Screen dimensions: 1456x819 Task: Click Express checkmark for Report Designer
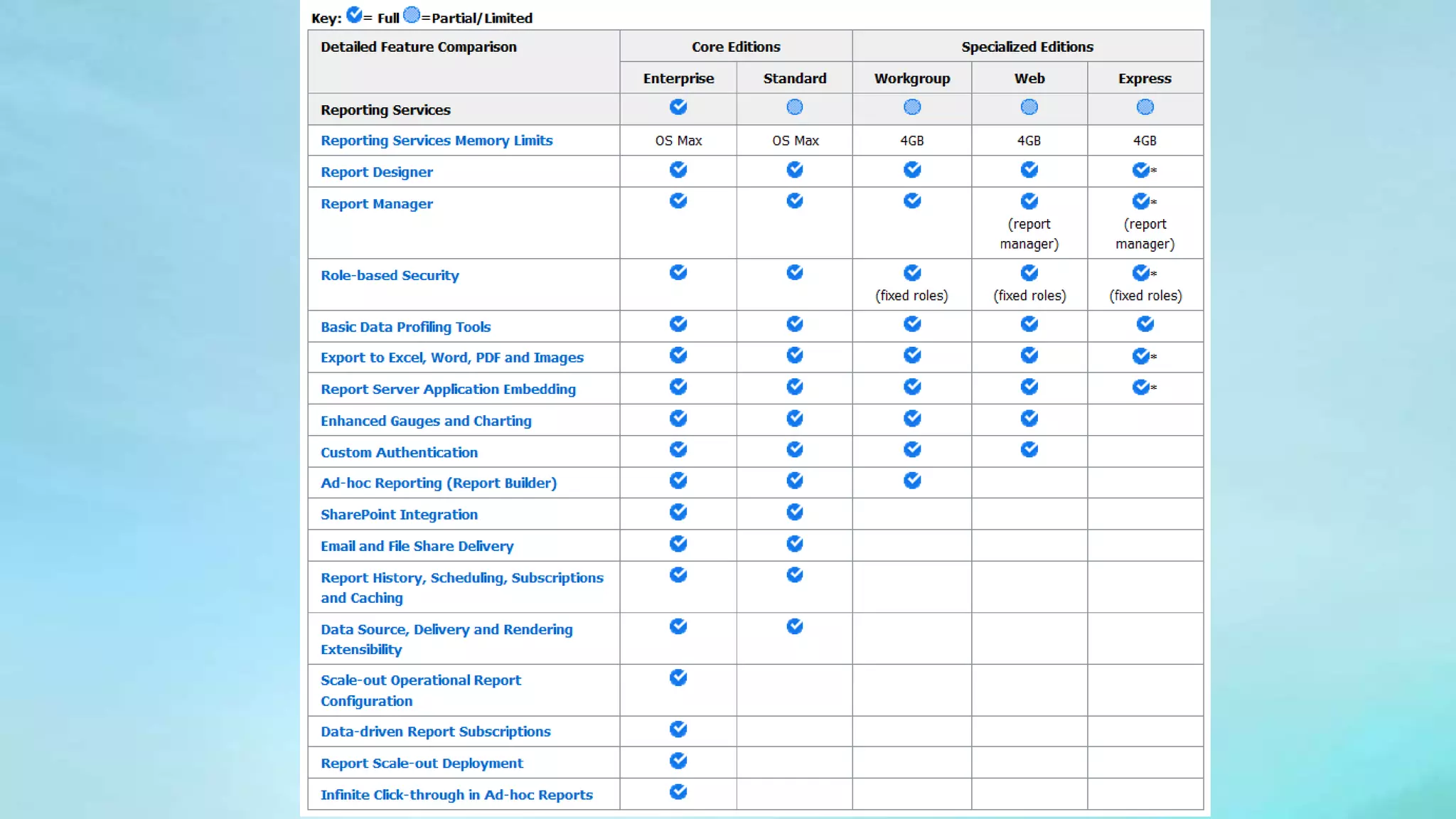1141,170
